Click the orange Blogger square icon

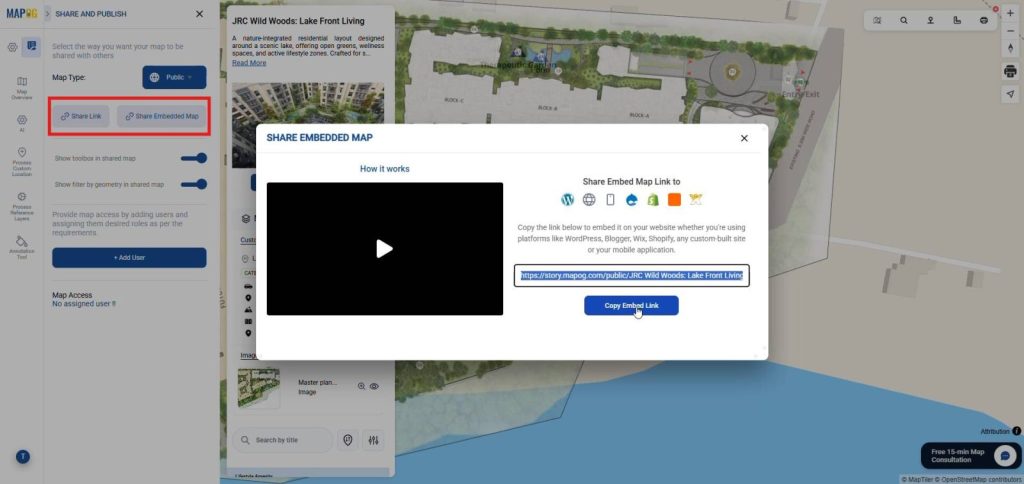675,200
